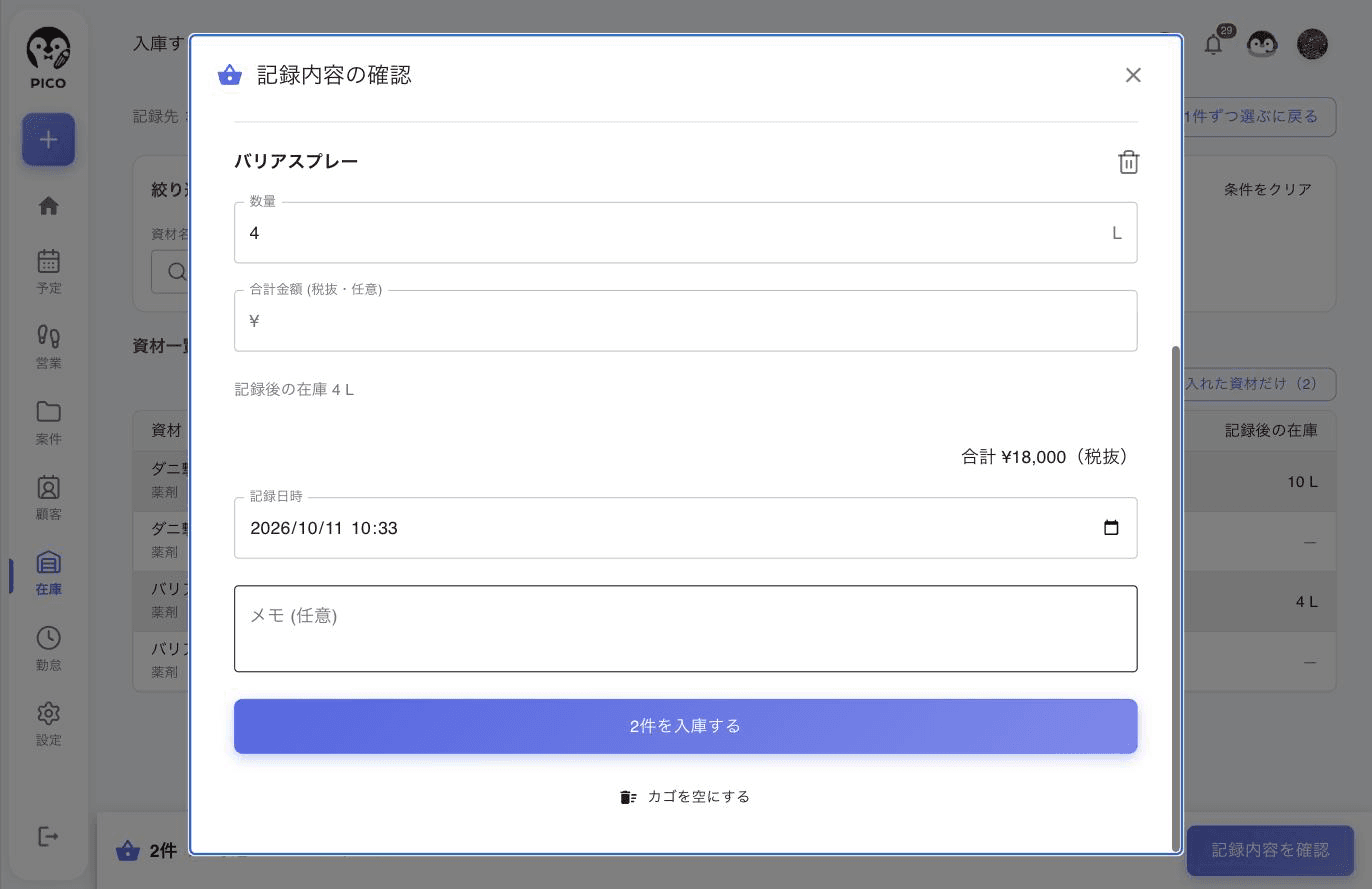
Task: Click the basket icon beside 記録内容の確認
Action: click(x=230, y=75)
